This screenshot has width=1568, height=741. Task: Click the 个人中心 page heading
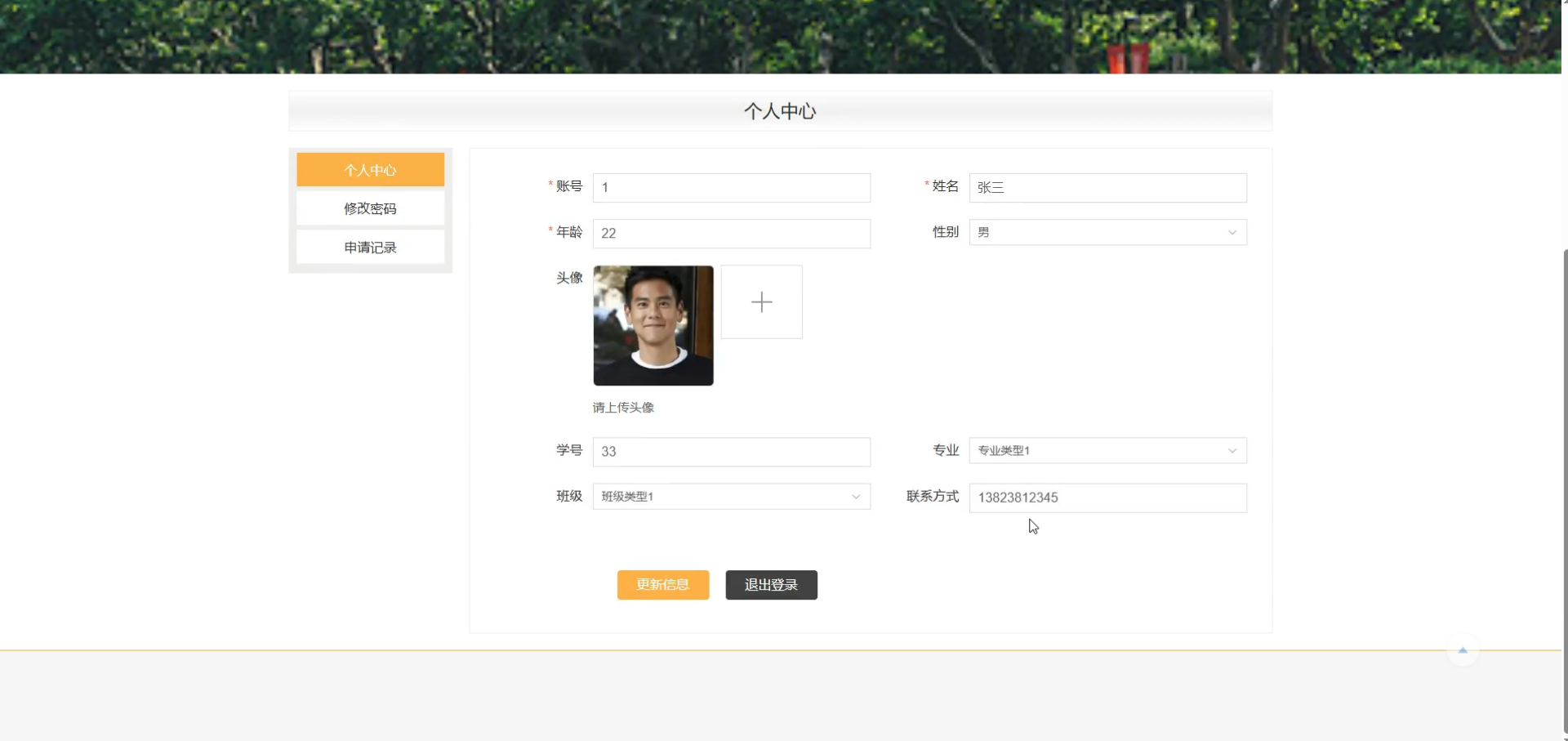(x=780, y=111)
